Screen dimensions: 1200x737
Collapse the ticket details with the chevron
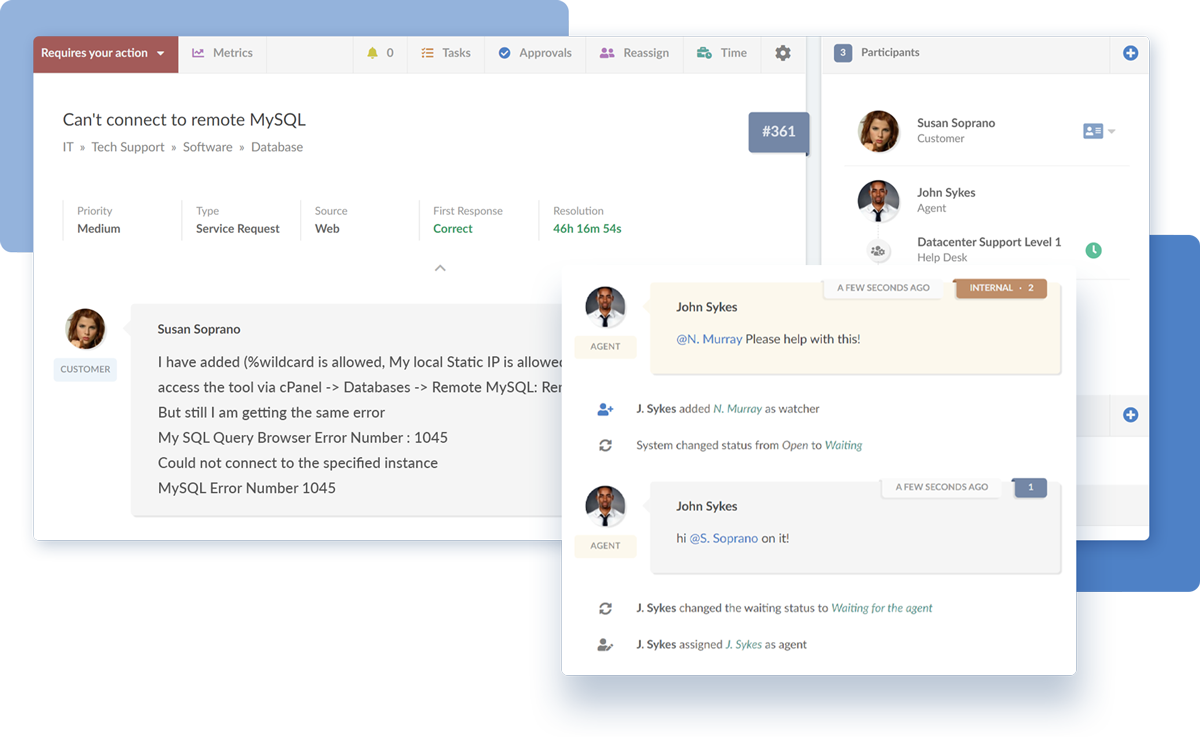[x=440, y=268]
